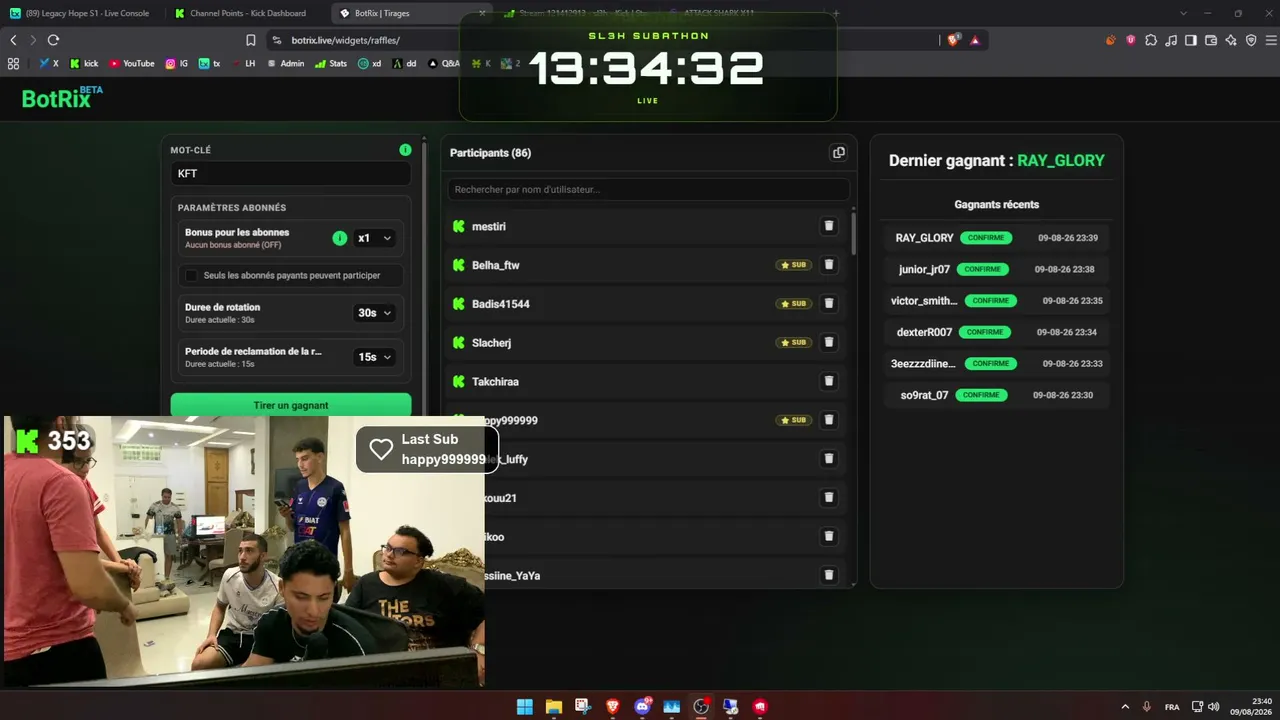Open the Brave Wallet icon

[1211, 40]
